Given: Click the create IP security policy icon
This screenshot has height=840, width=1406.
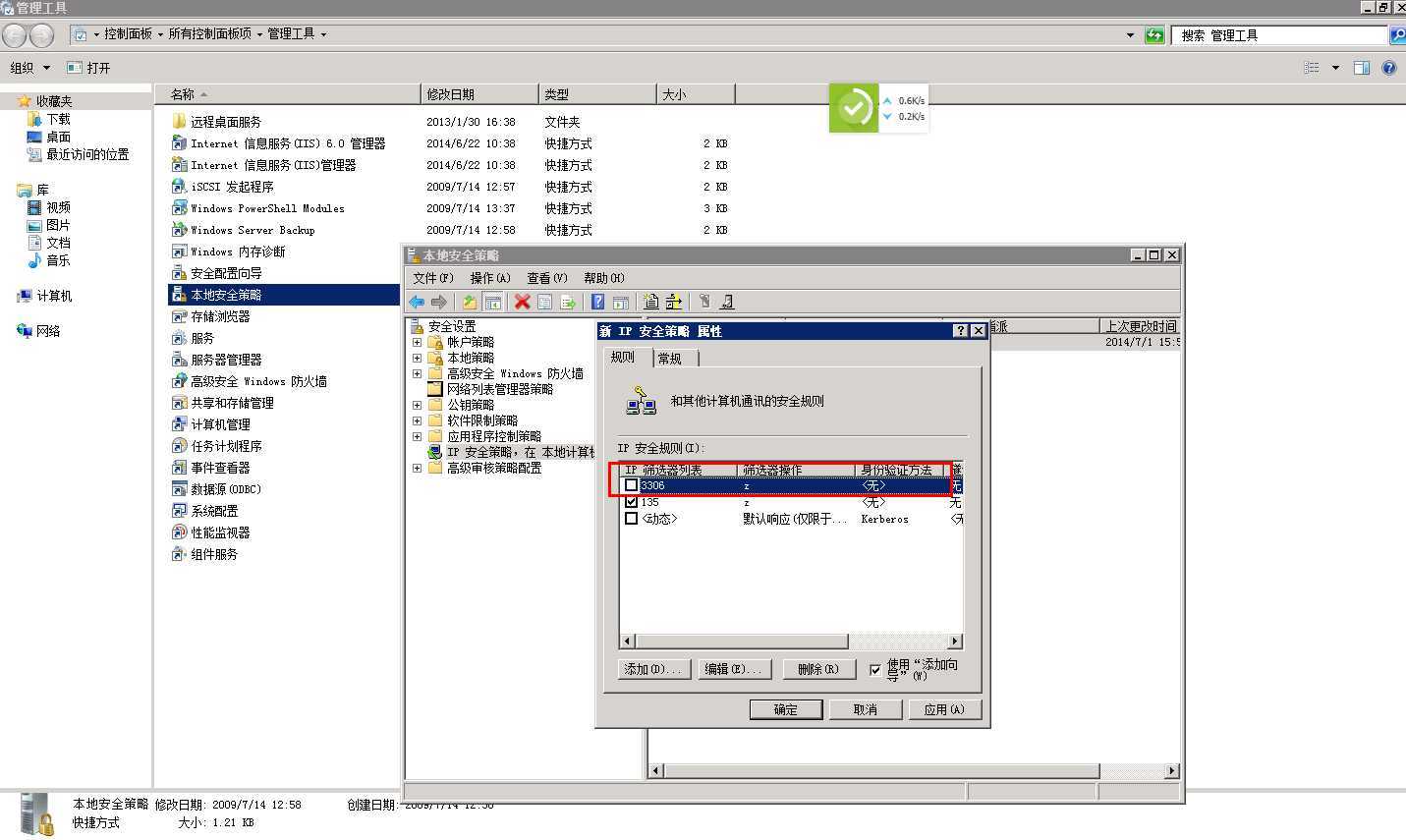Looking at the screenshot, I should coord(650,302).
